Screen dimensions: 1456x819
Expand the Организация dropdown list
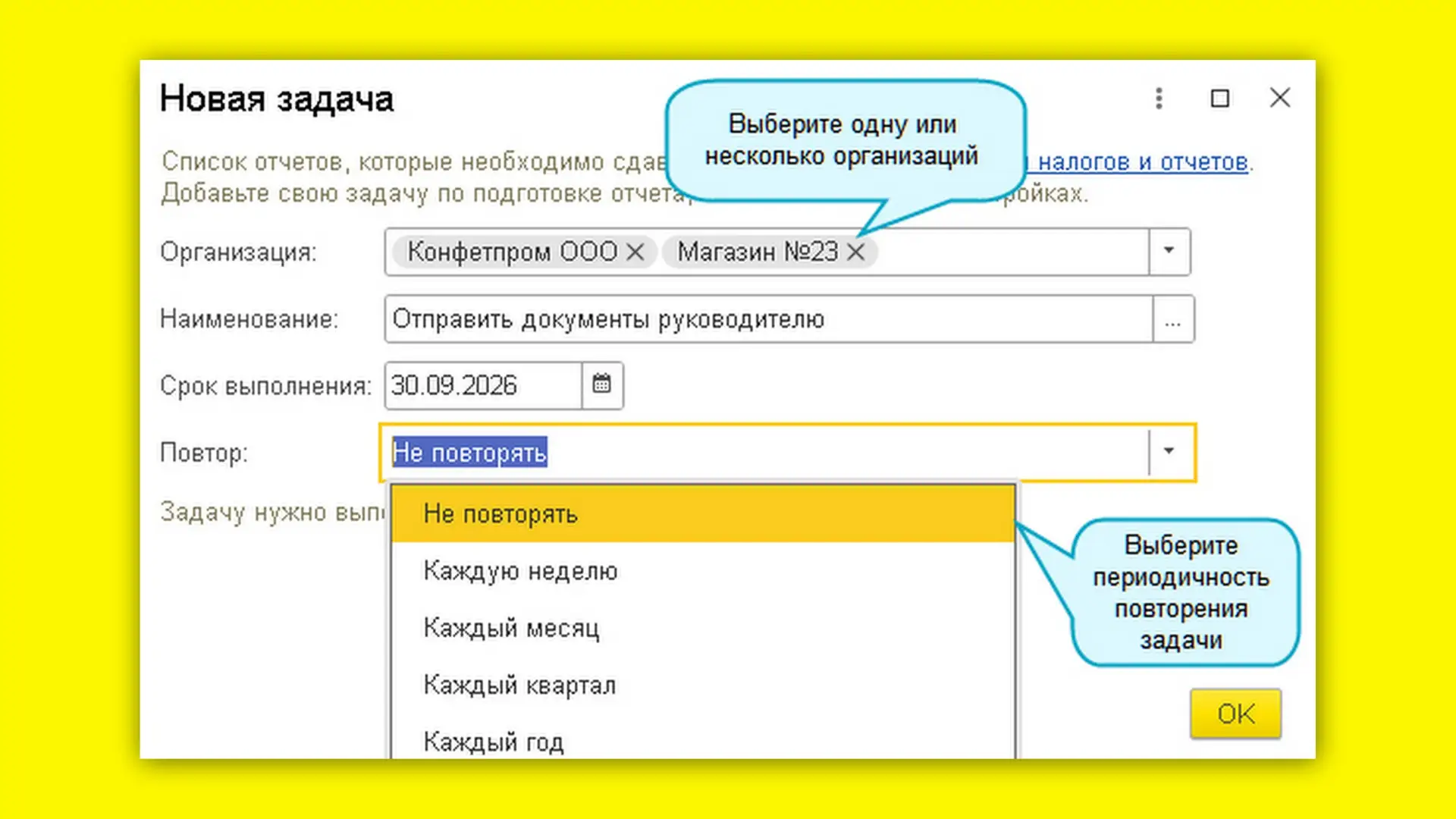click(x=1169, y=252)
